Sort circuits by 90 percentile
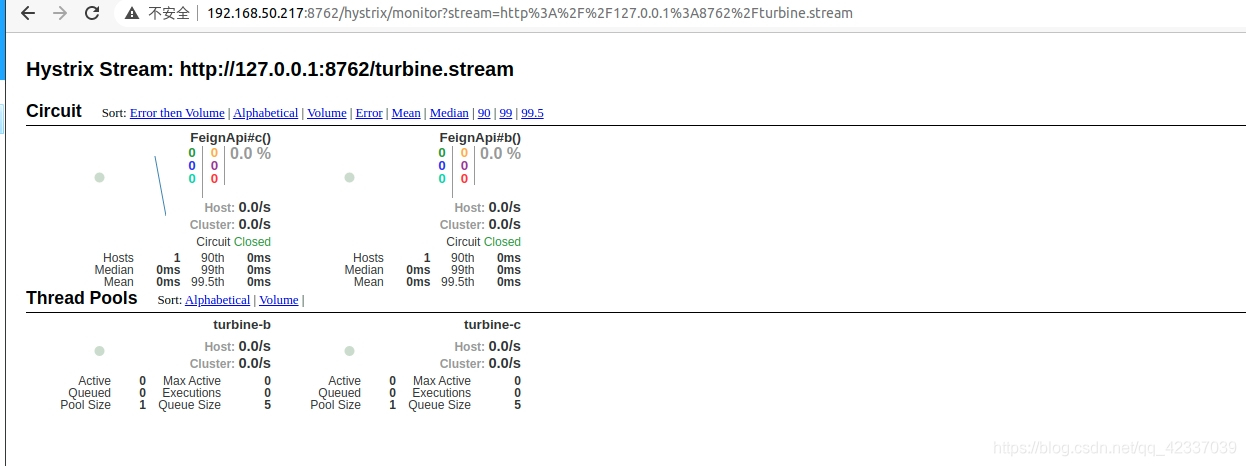 point(484,113)
